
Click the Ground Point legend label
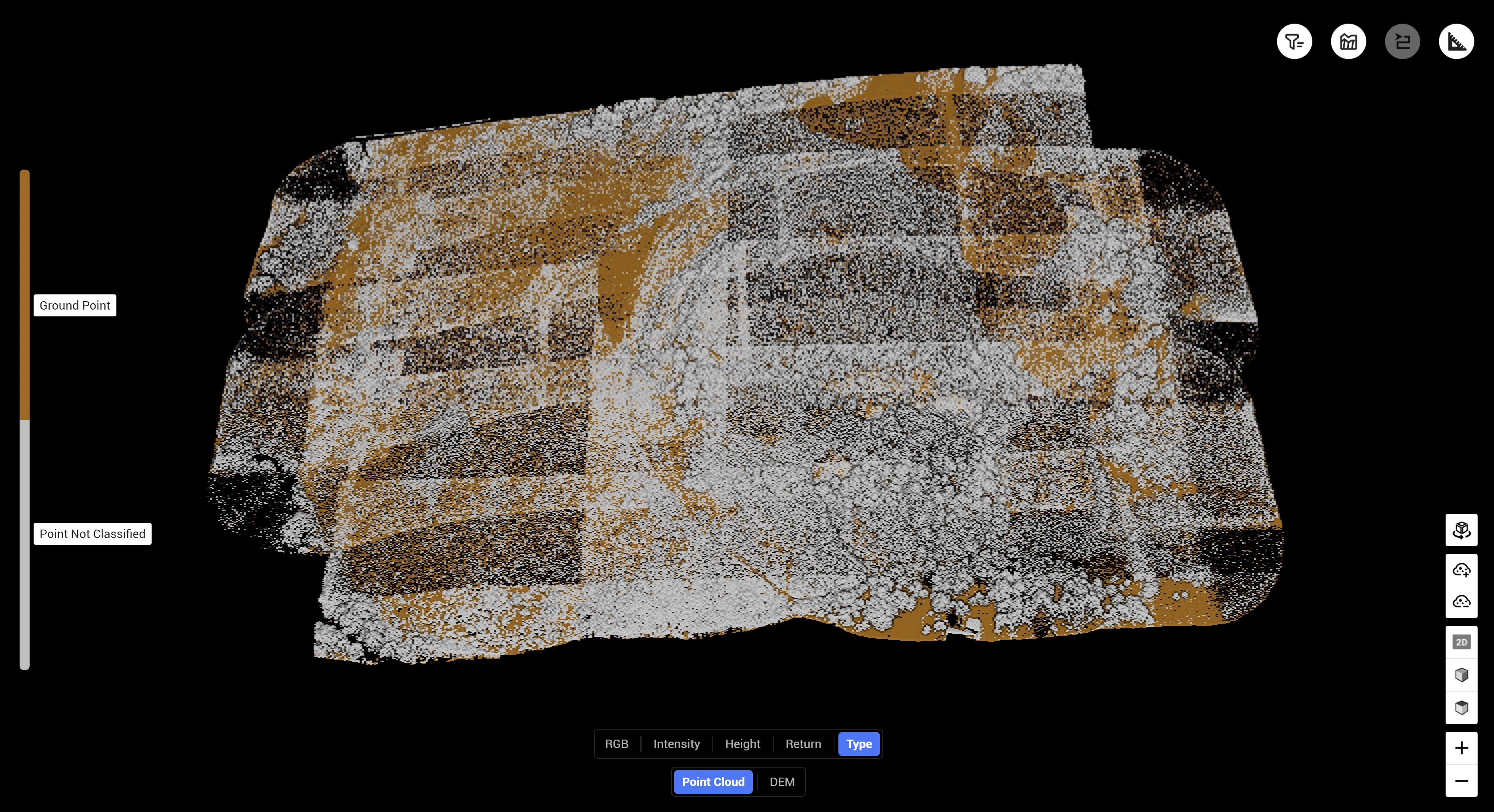coord(74,305)
